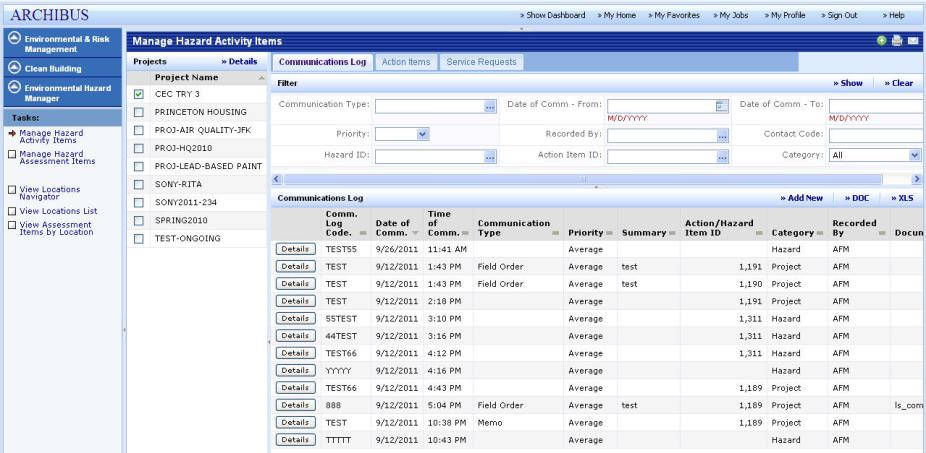Click the envelope email icon
The width and height of the screenshot is (926, 453).
pyautogui.click(x=913, y=41)
